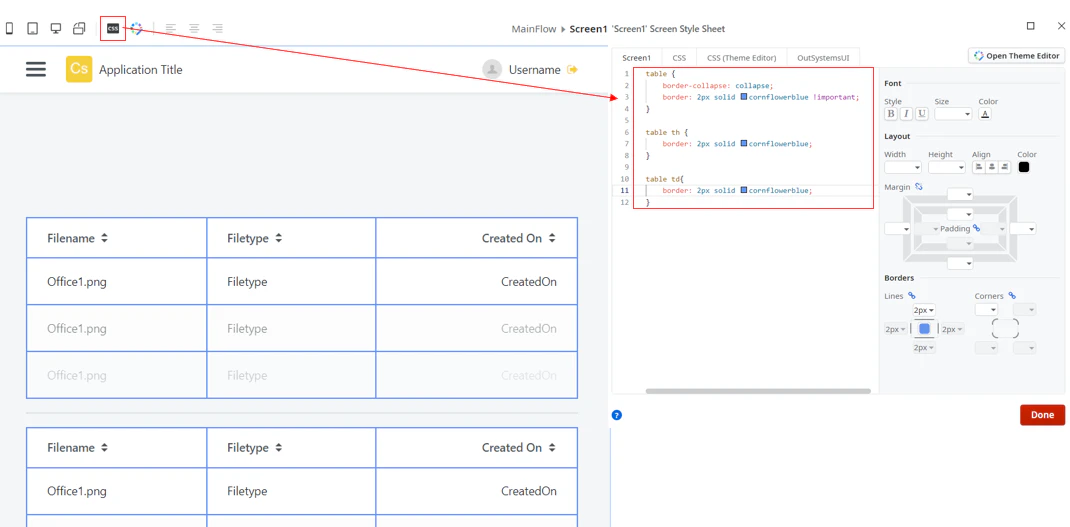The width and height of the screenshot is (1070, 527).
Task: Open the hamburger menu beside the Cs logo
Action: (x=36, y=69)
